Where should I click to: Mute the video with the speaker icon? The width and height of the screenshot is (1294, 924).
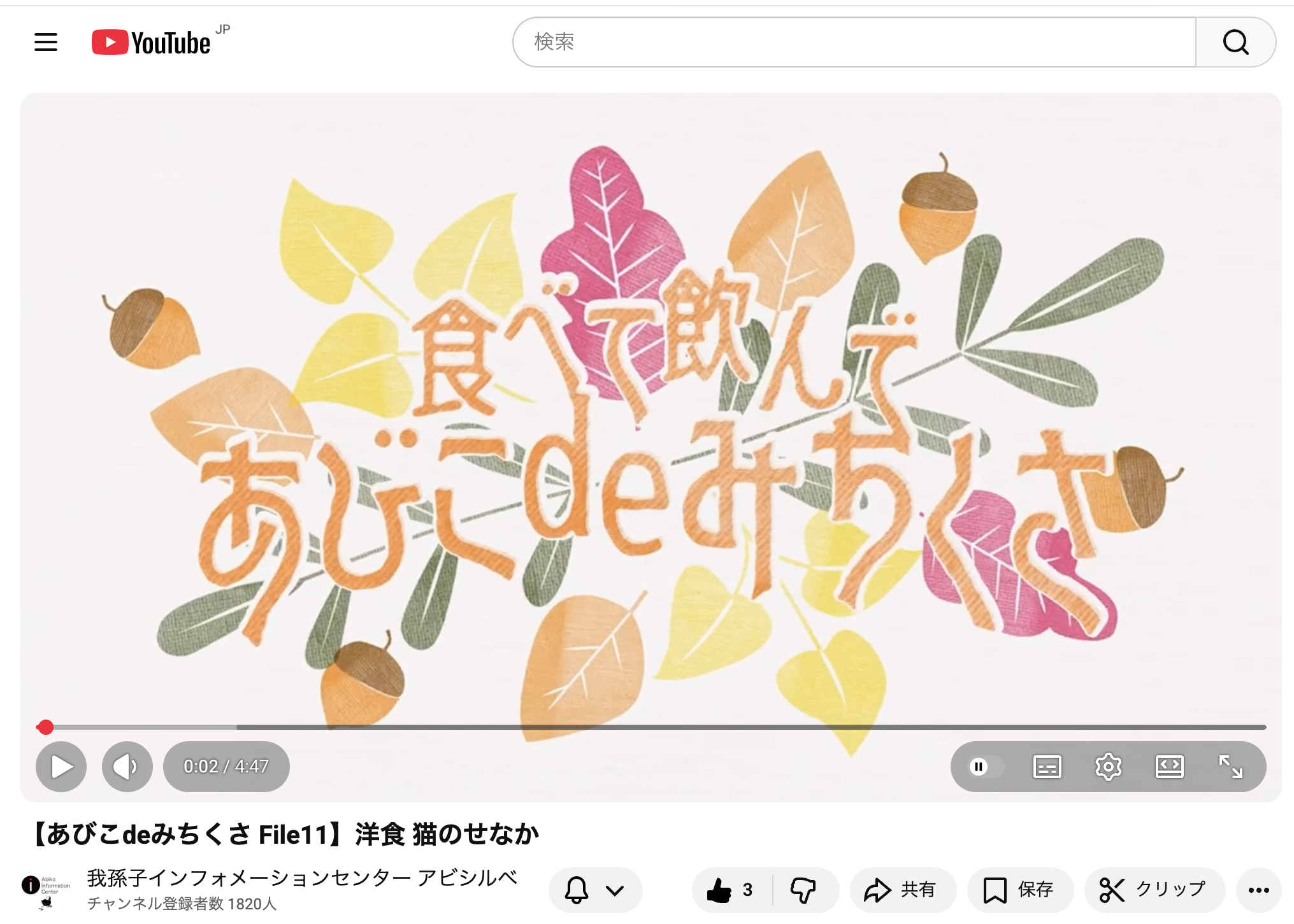pos(127,767)
